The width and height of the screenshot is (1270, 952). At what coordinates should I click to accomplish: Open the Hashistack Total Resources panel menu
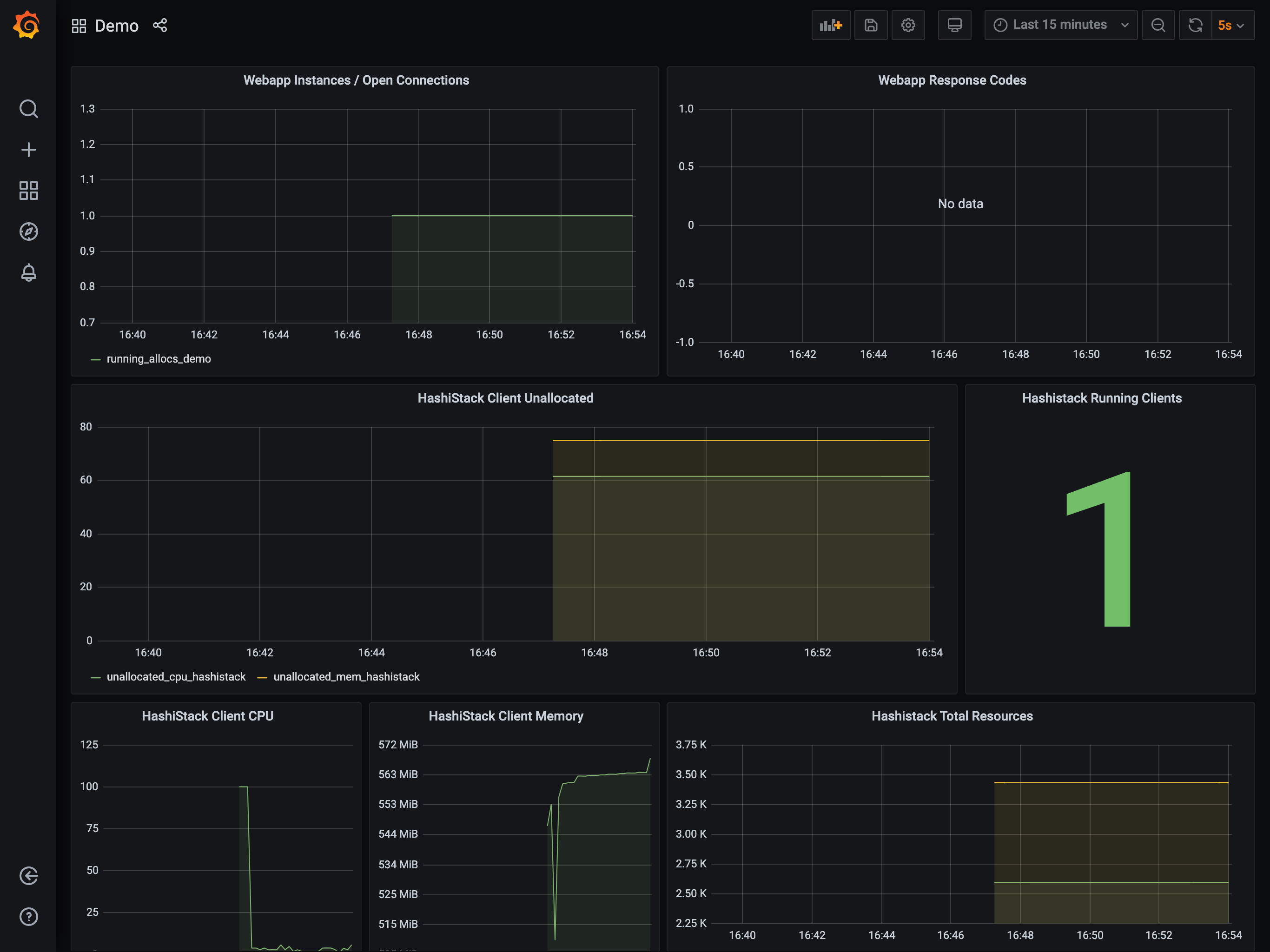click(952, 716)
